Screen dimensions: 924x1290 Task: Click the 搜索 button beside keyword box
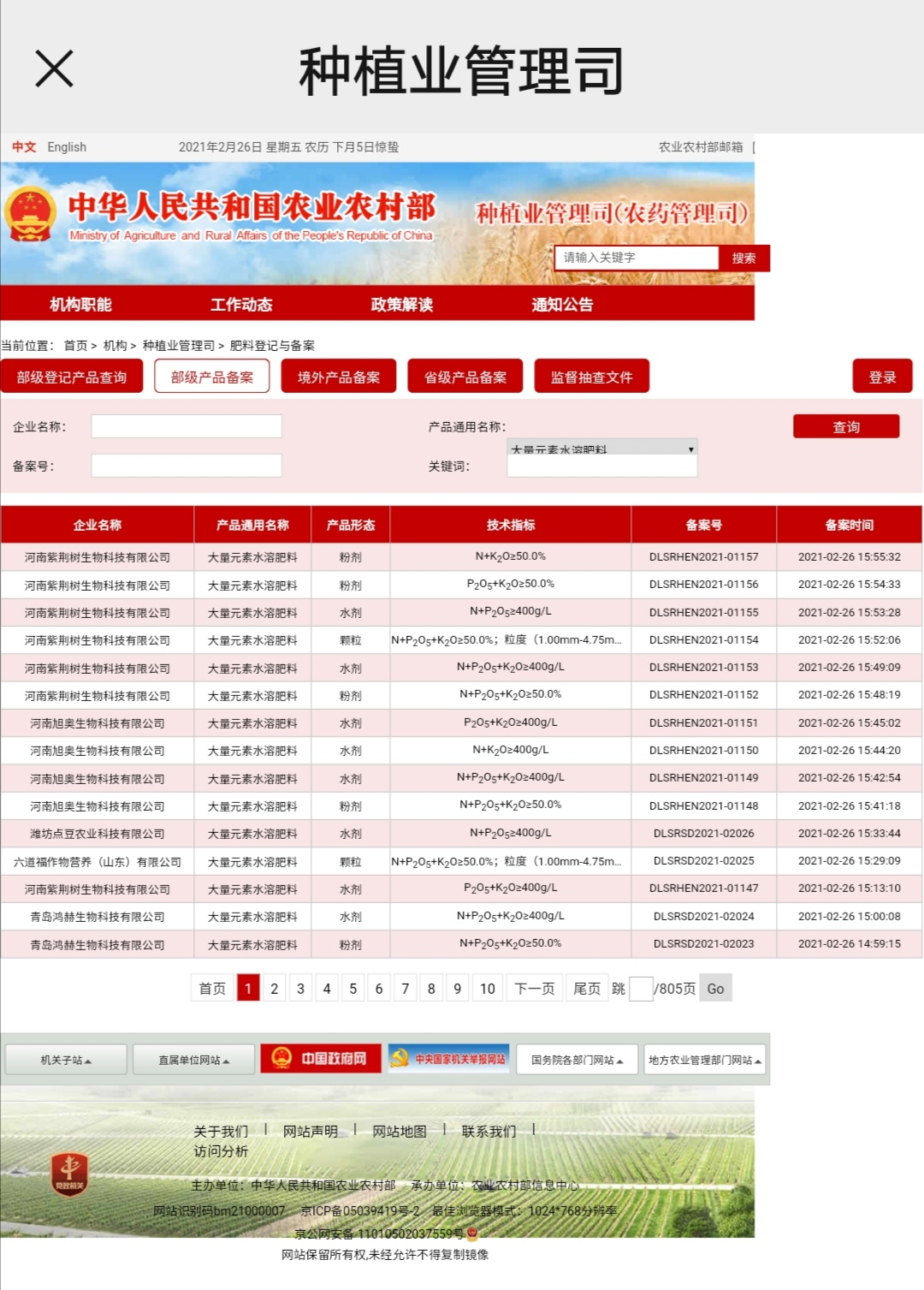coord(743,258)
